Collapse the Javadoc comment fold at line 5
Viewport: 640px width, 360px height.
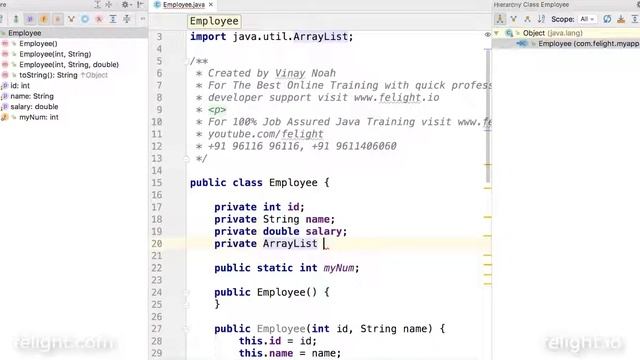point(187,61)
